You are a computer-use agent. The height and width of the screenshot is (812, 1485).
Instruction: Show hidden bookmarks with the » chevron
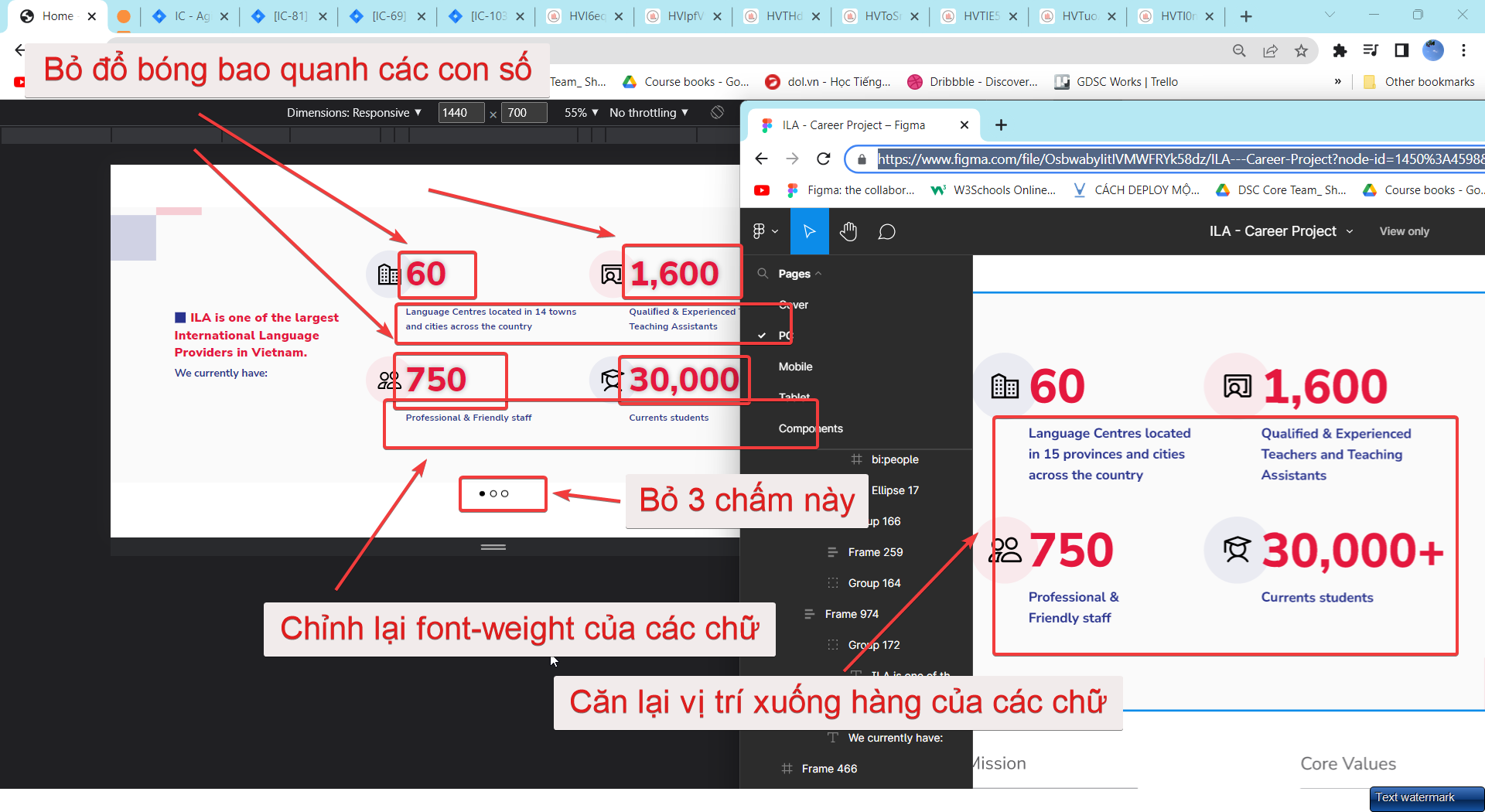point(1337,81)
